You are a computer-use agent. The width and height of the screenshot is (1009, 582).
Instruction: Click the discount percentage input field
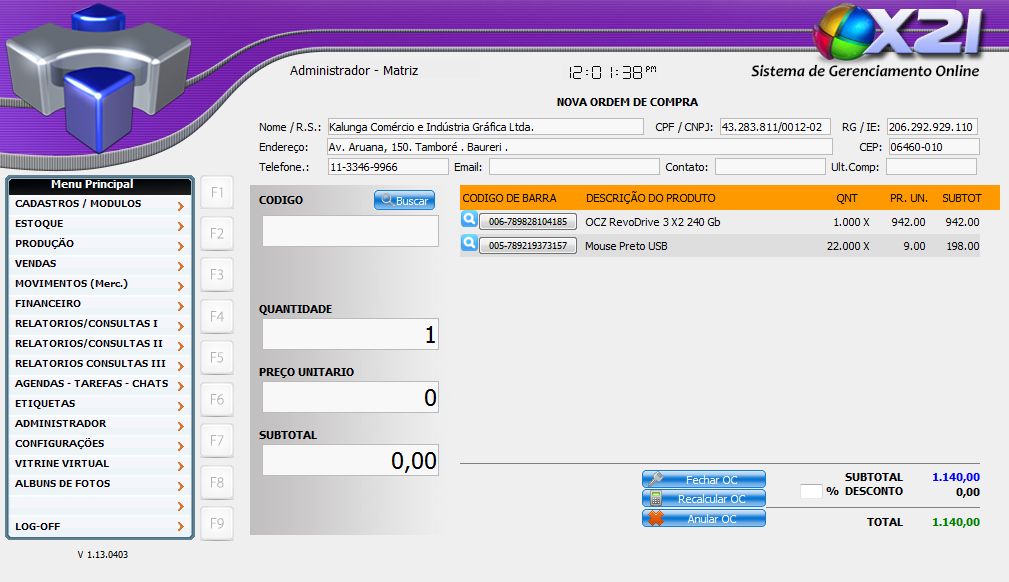coord(811,492)
